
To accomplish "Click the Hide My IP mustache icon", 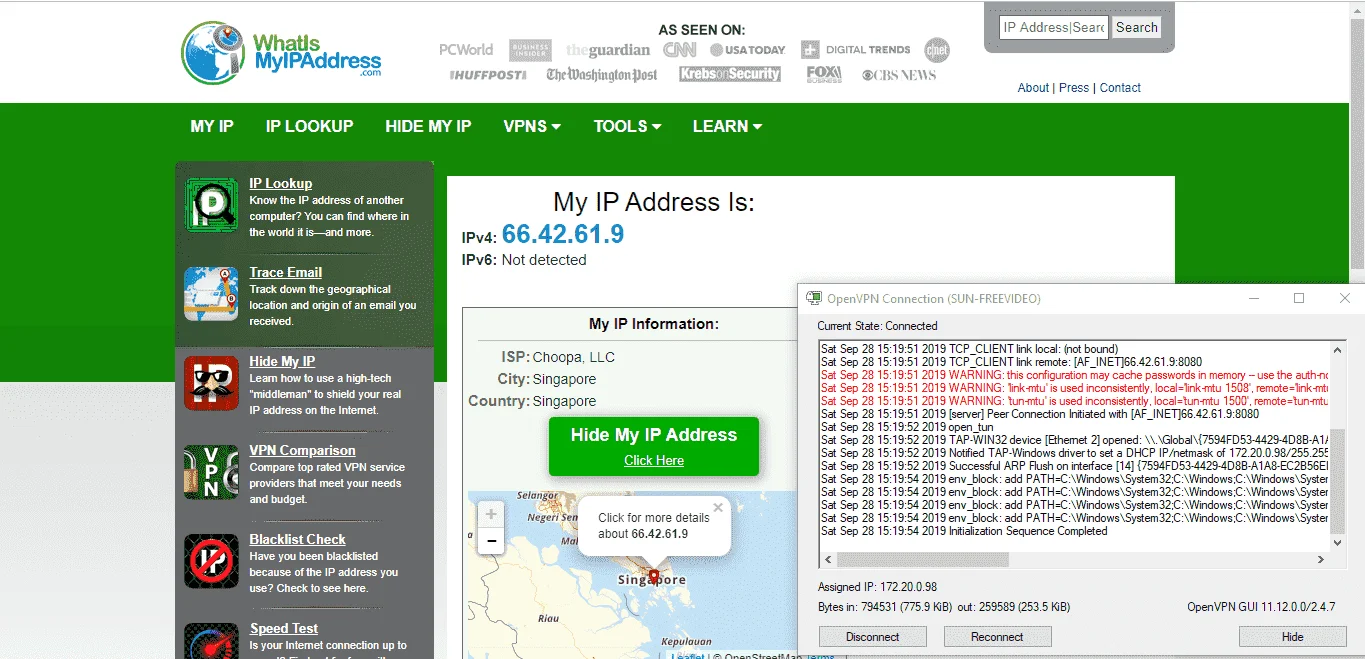I will (211, 383).
